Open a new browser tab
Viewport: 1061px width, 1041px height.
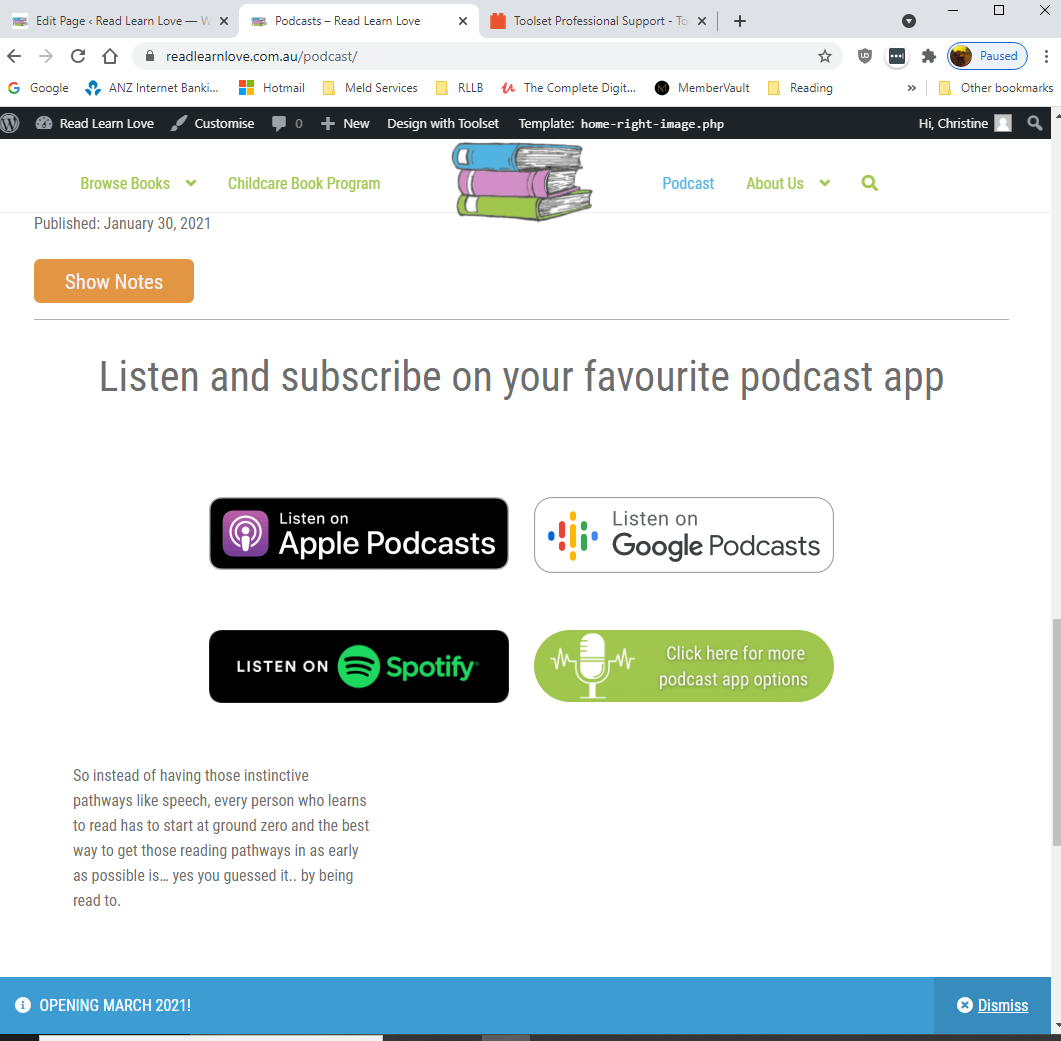(740, 21)
